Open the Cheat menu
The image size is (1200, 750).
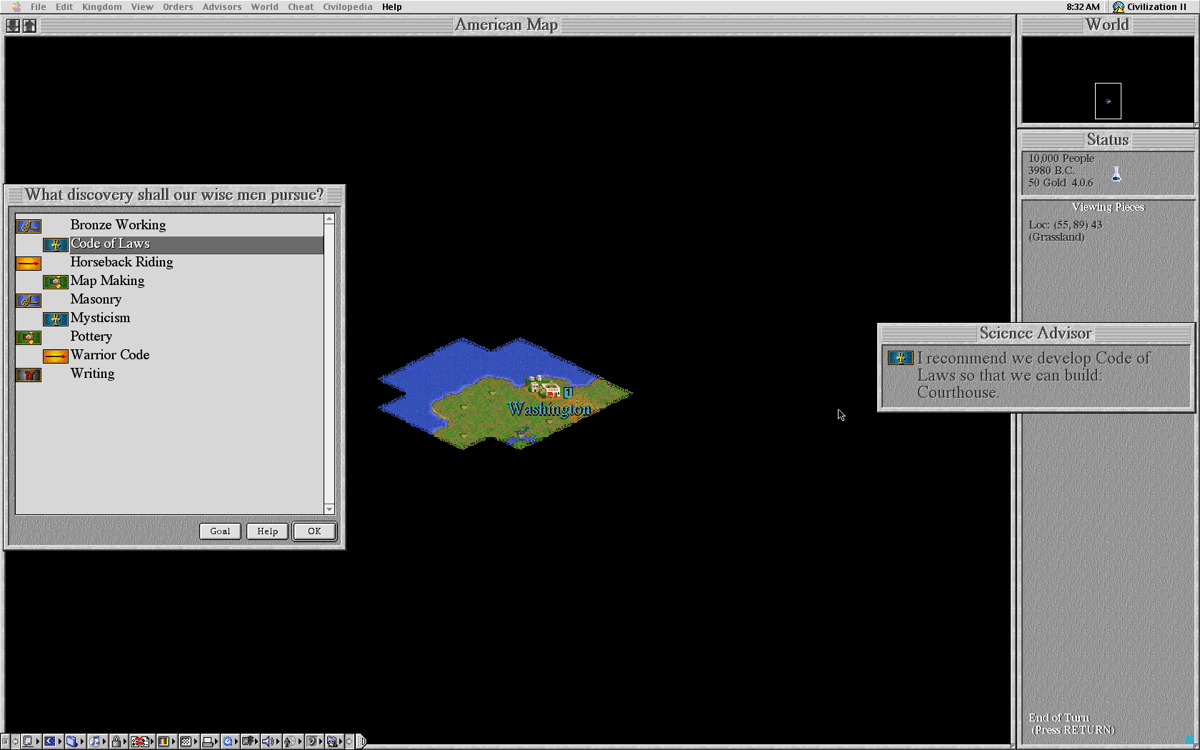pos(301,7)
